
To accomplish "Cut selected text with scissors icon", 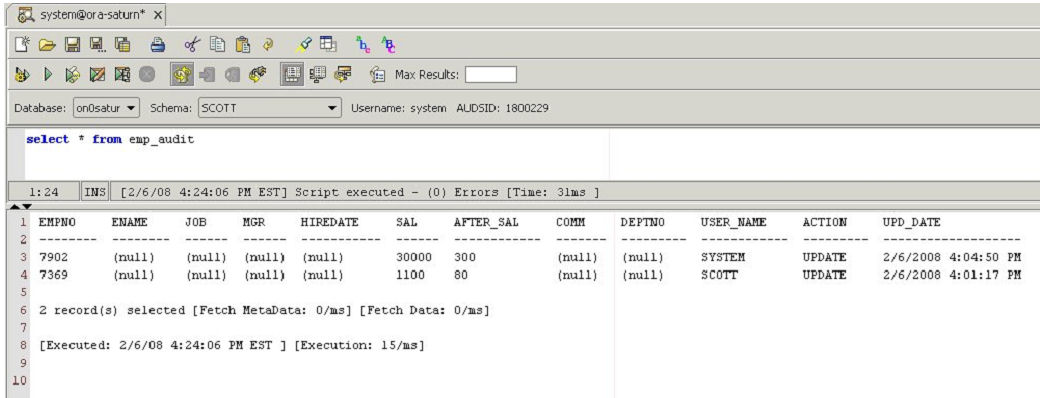I will (x=192, y=45).
